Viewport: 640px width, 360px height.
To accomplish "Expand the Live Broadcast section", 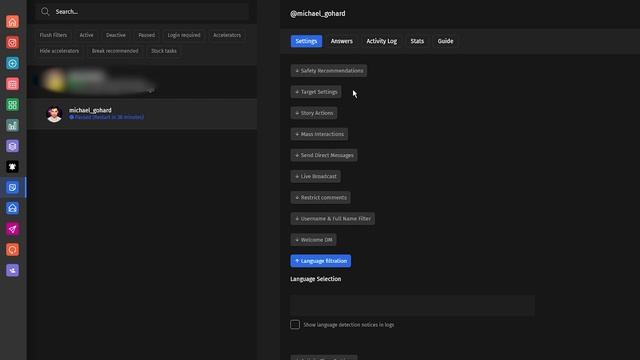I will click(316, 176).
